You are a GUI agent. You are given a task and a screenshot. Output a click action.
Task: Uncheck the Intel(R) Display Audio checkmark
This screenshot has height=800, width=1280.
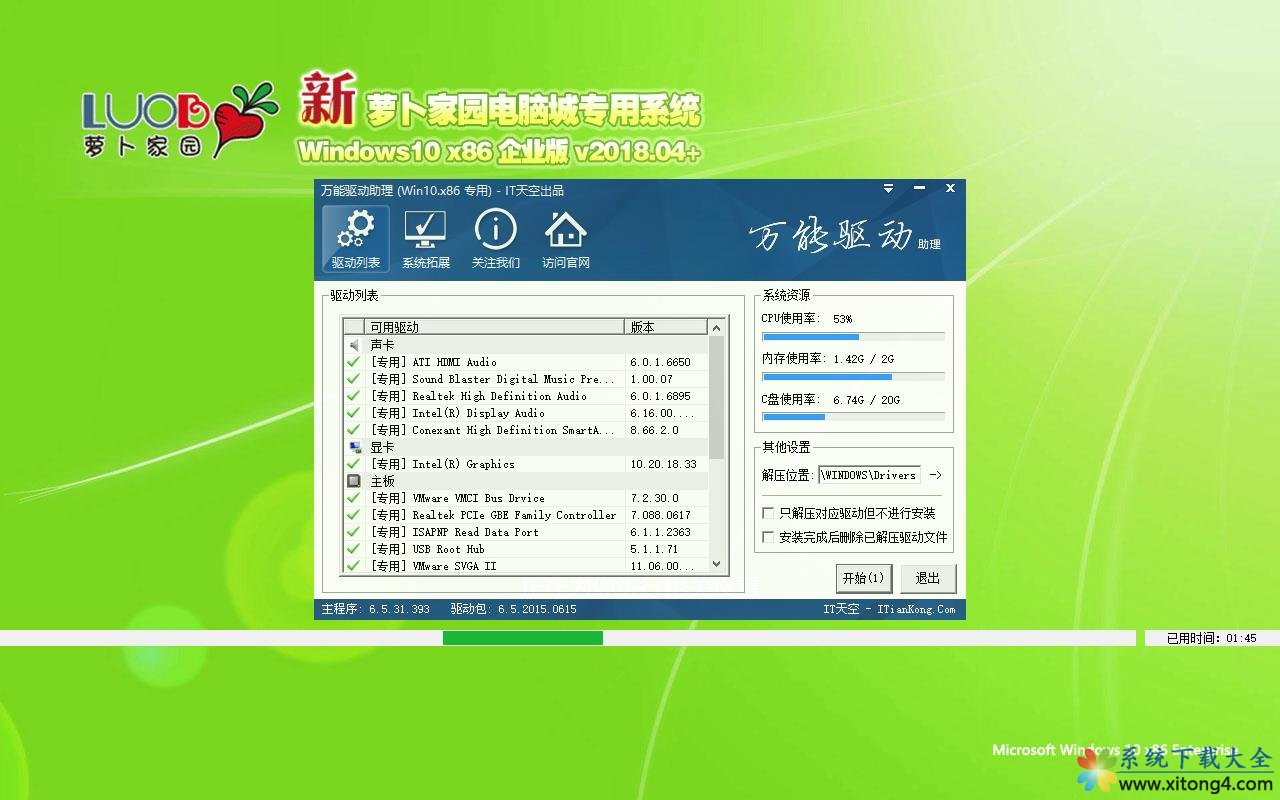coord(353,413)
